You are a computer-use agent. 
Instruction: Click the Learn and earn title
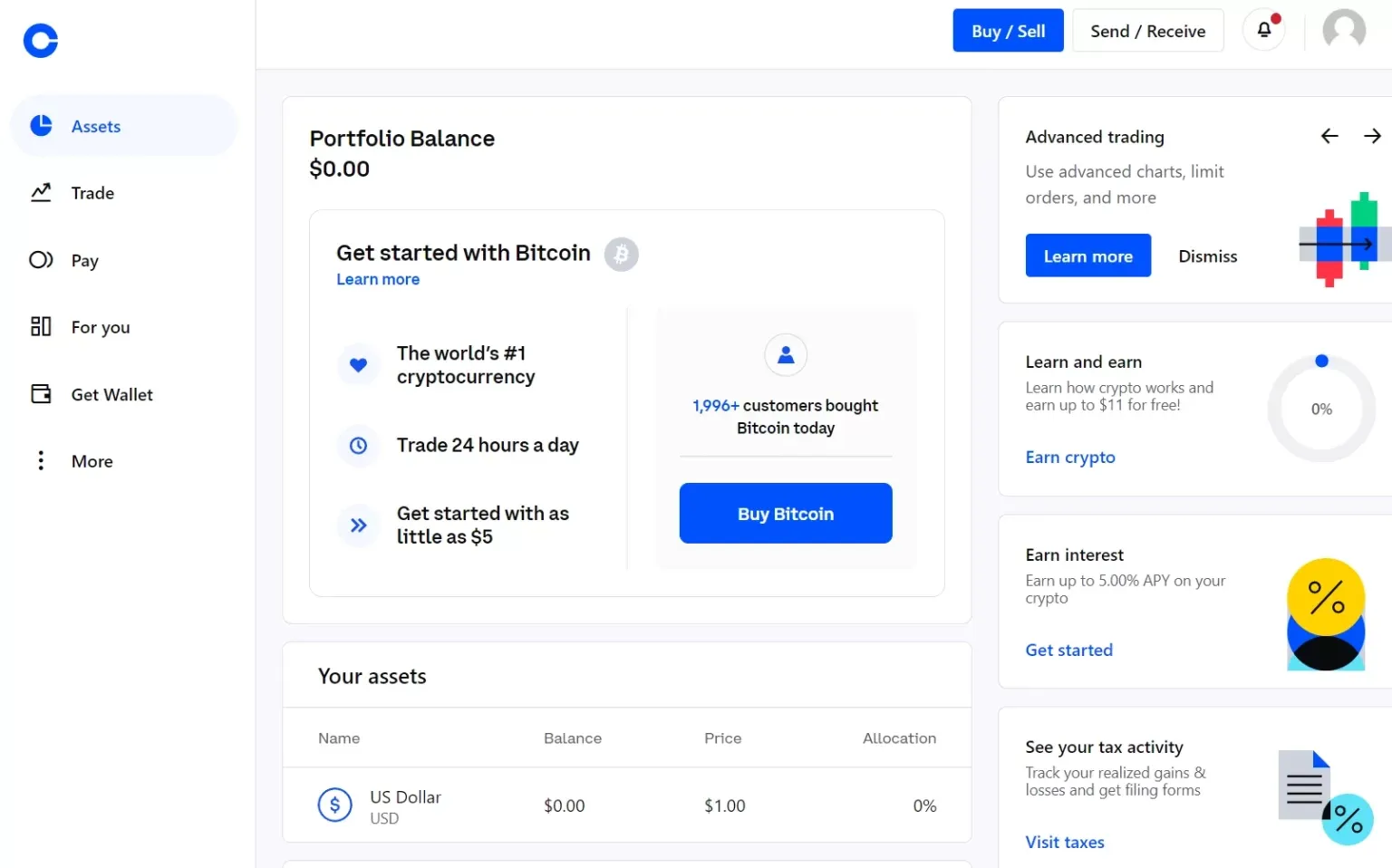(1083, 362)
